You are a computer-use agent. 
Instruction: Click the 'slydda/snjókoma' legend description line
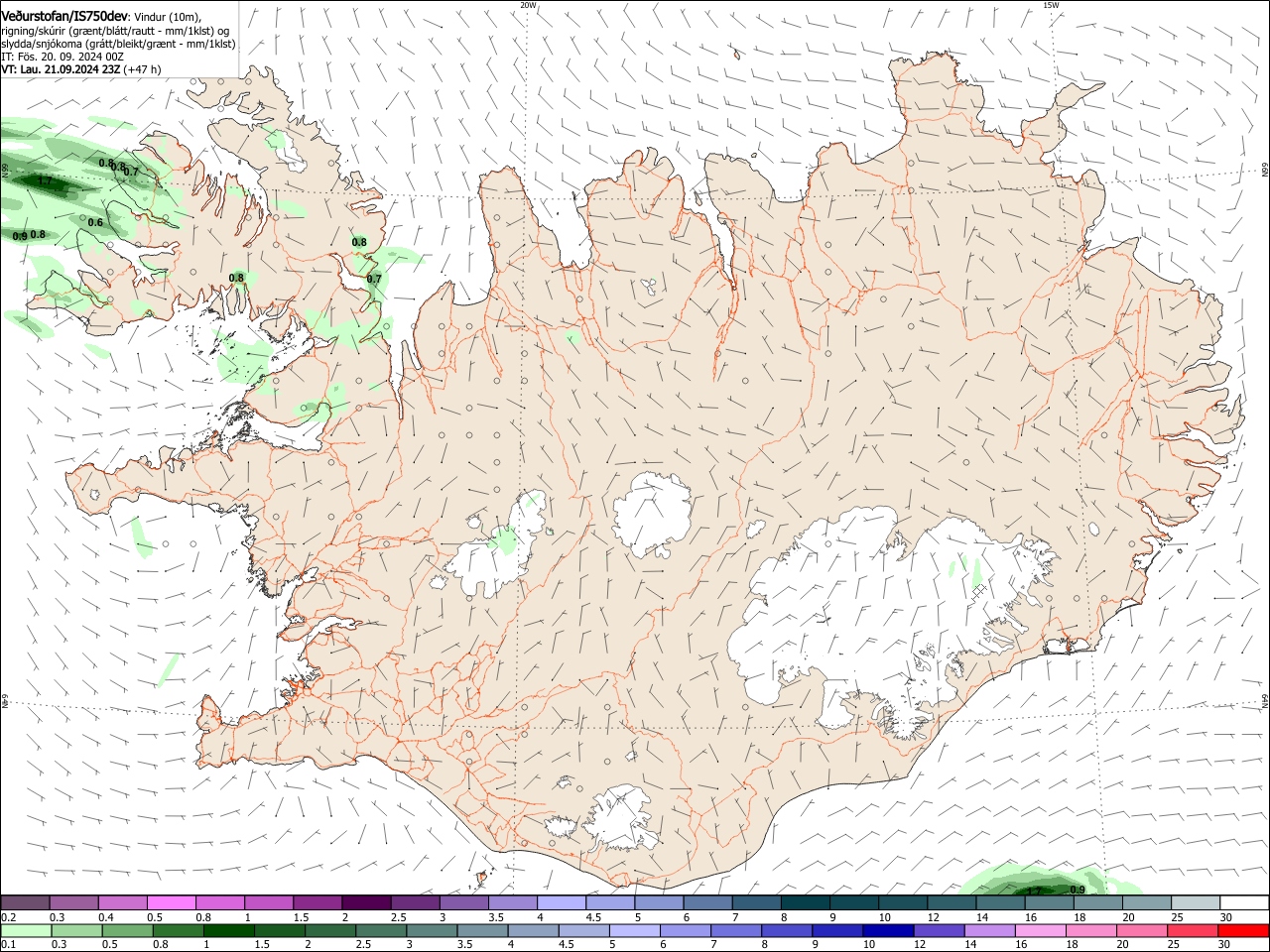[118, 44]
